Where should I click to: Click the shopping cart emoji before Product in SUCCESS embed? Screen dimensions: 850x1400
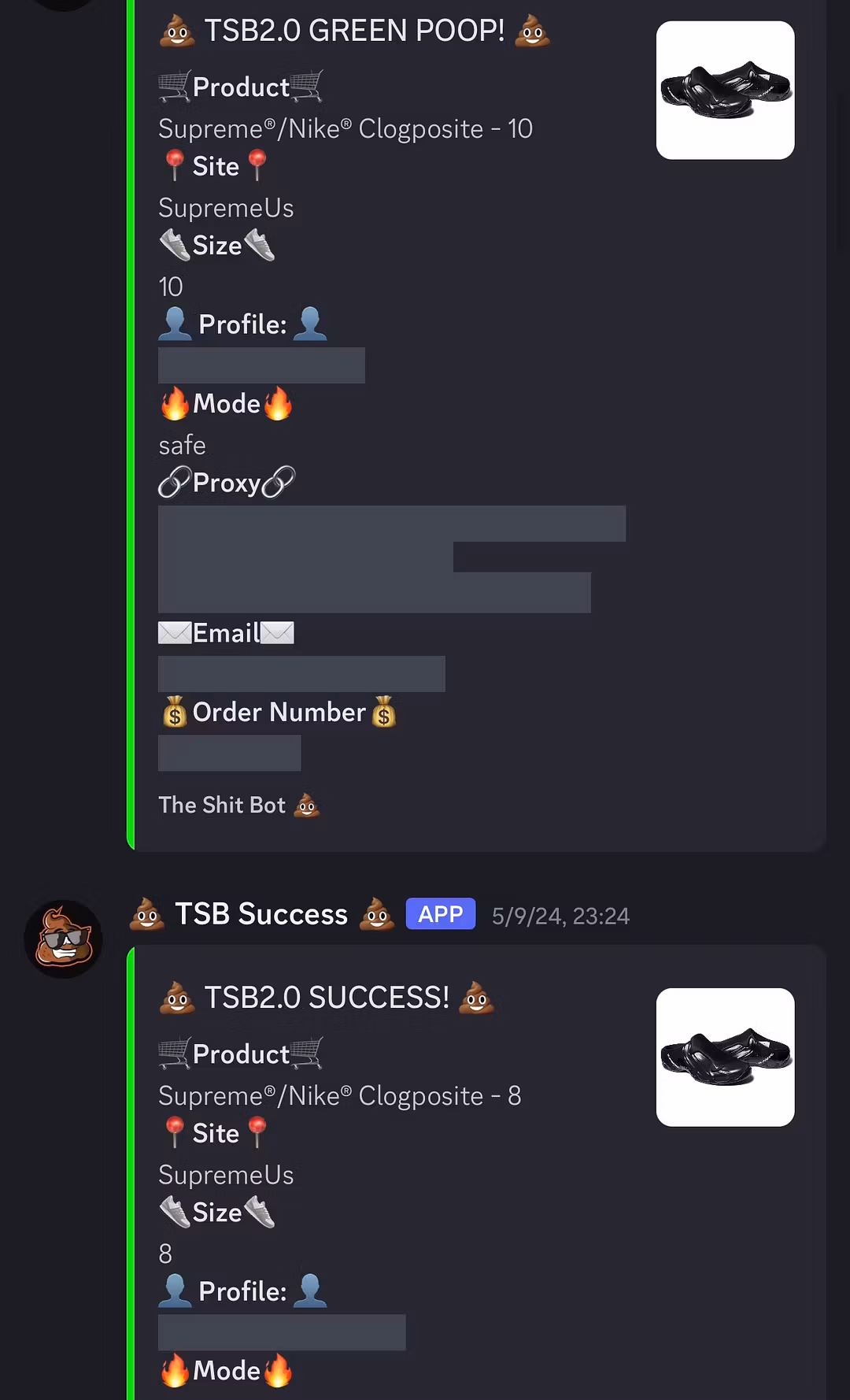(175, 1054)
